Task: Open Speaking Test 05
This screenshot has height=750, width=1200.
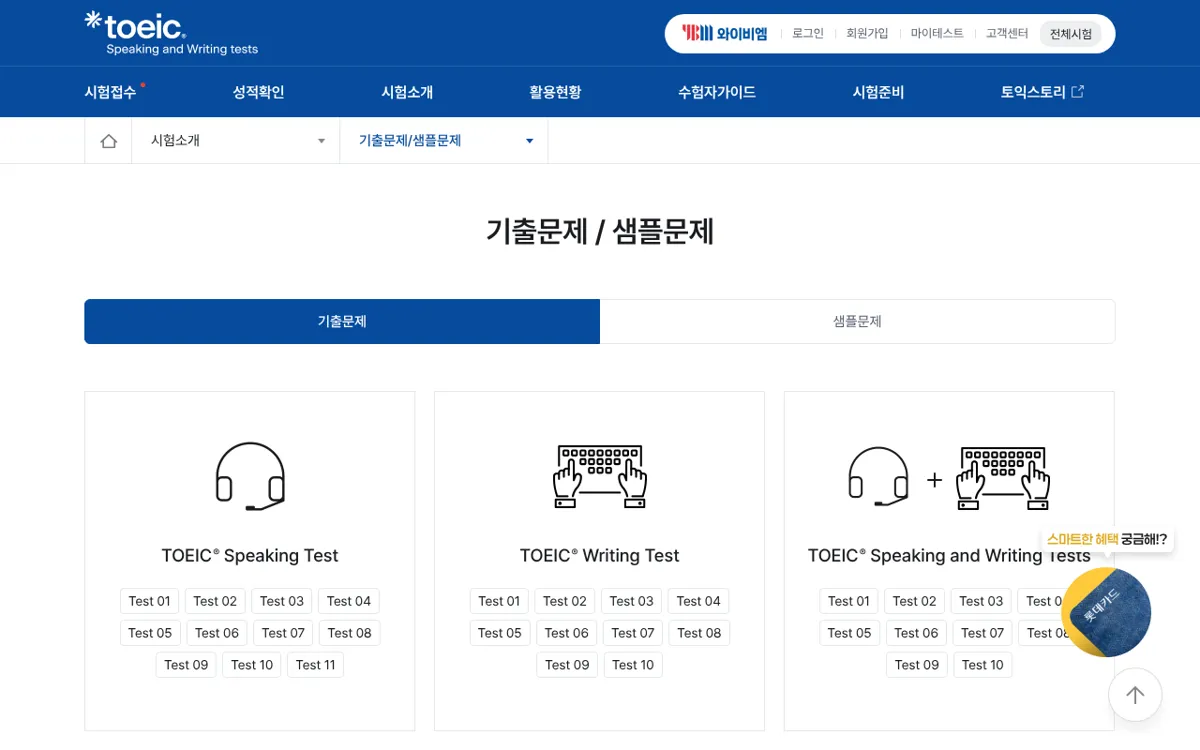Action: pyautogui.click(x=150, y=633)
